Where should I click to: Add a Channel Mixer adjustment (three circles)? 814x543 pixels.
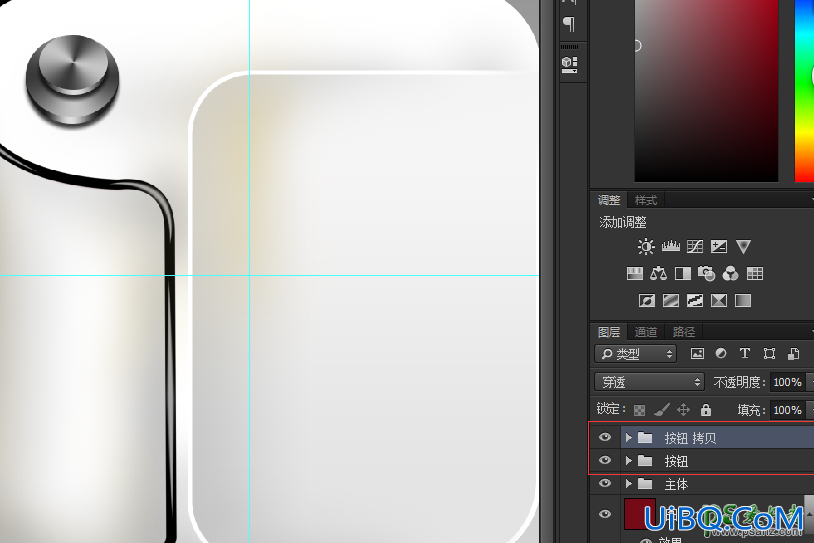coord(730,273)
